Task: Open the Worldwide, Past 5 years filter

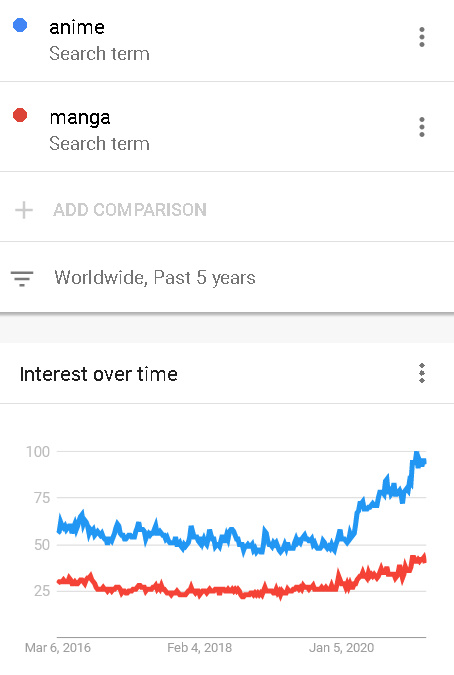Action: point(155,278)
